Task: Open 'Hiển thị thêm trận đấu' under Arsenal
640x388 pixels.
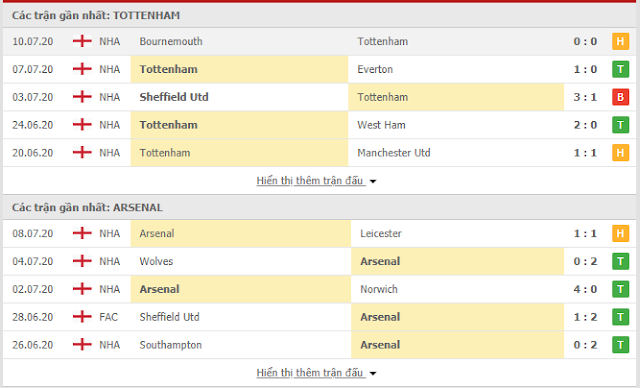Action: [x=310, y=372]
